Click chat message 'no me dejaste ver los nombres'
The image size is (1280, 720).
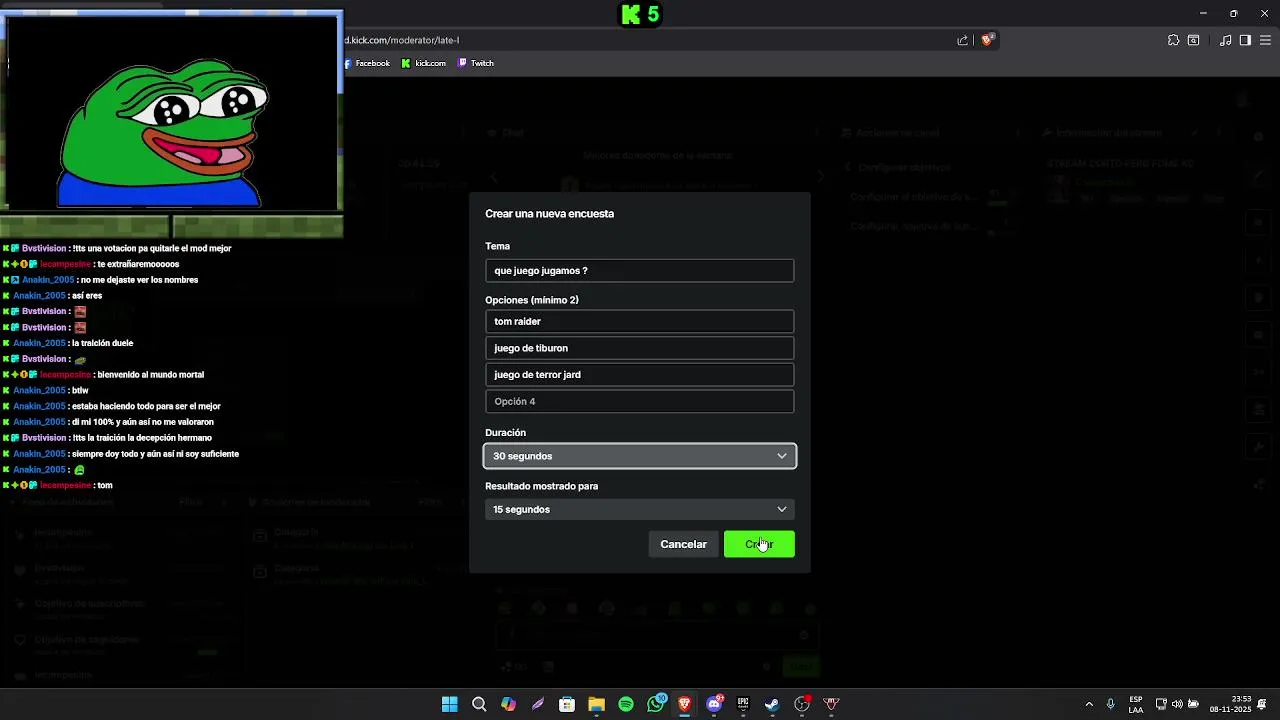[x=139, y=280]
